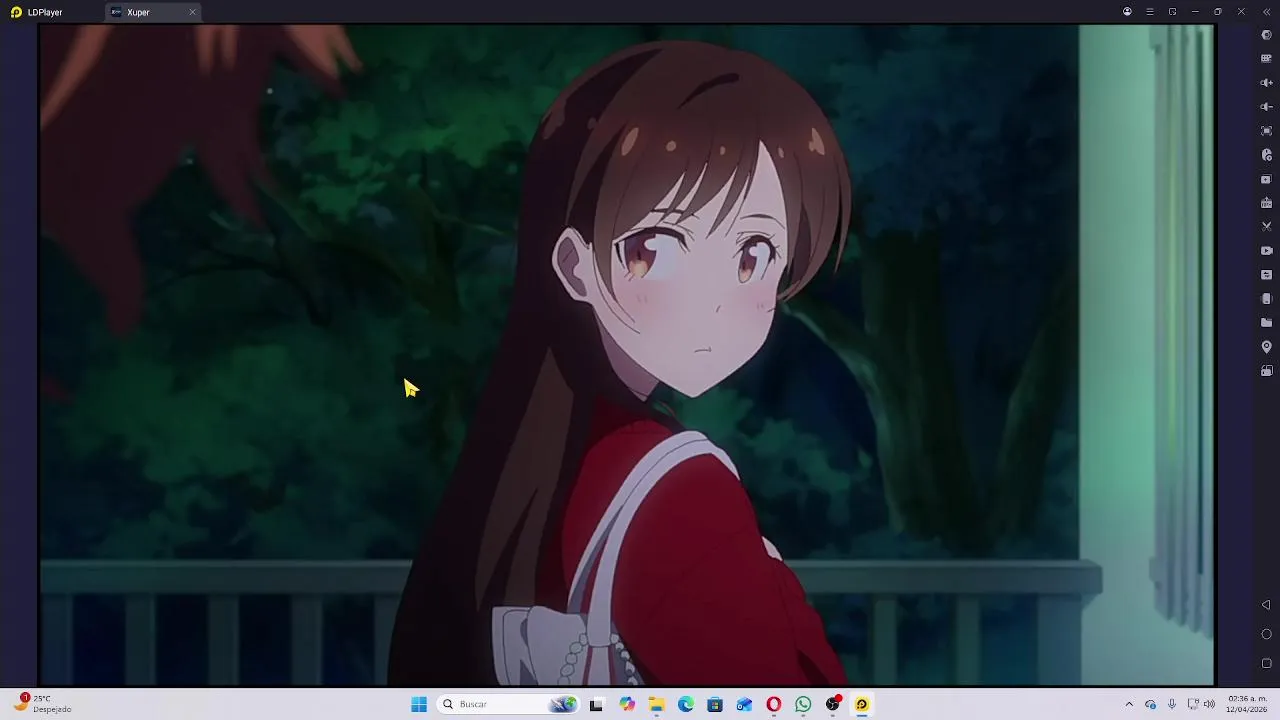This screenshot has width=1280, height=720.
Task: Open virtual location pin icon
Action: [1266, 347]
